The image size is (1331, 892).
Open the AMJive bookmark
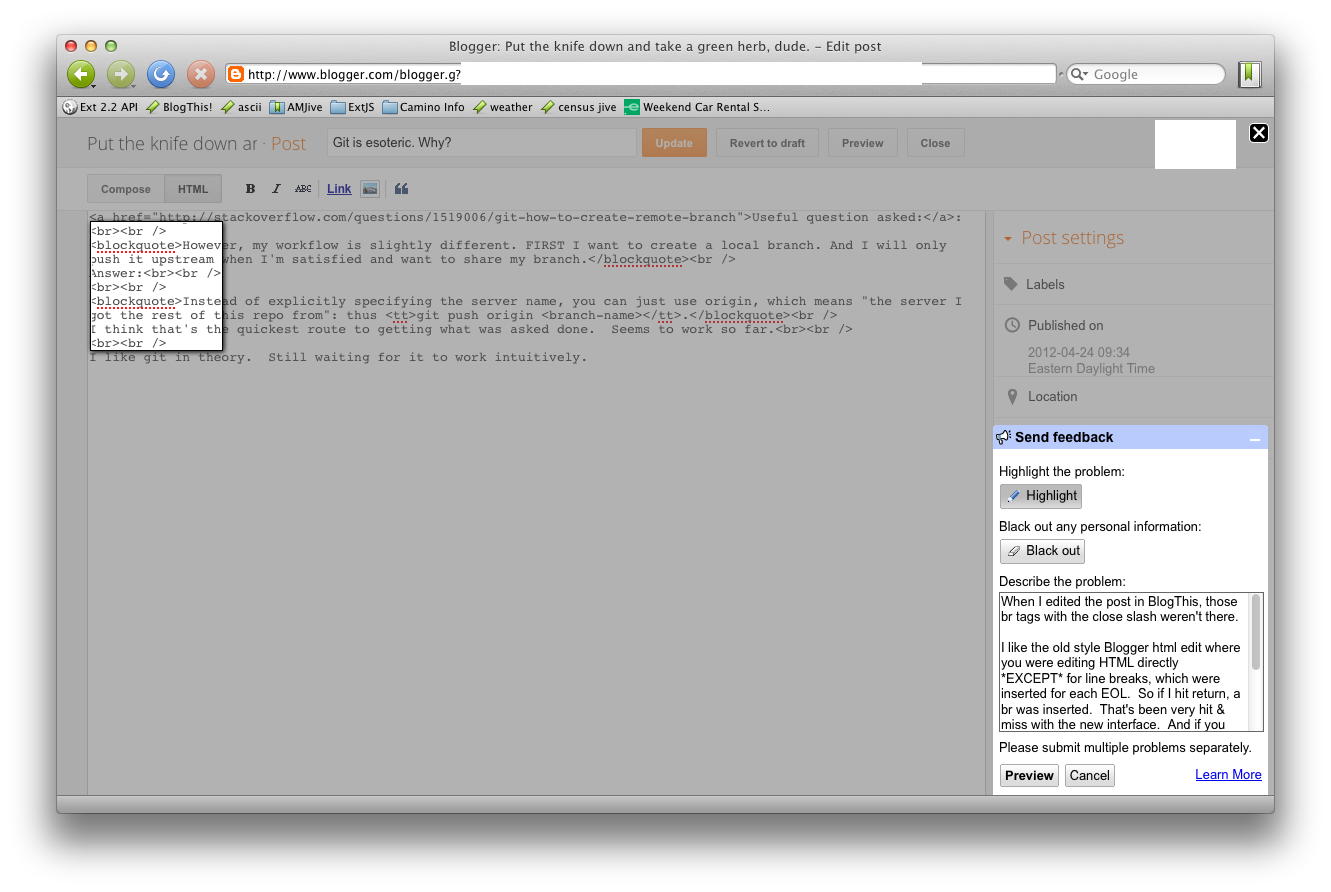(x=296, y=107)
